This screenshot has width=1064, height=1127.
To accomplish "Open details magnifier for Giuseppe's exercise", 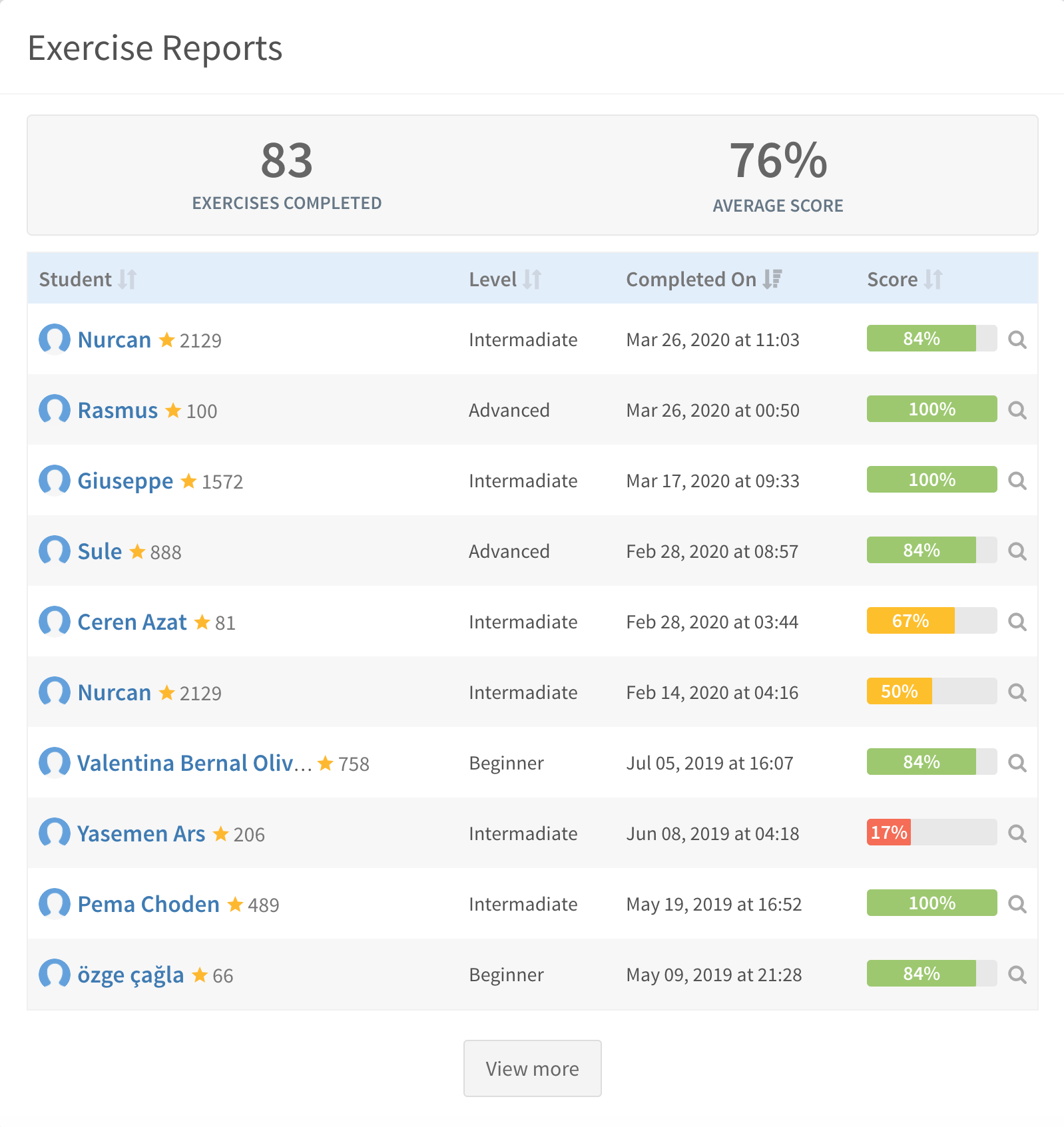I will 1017,481.
